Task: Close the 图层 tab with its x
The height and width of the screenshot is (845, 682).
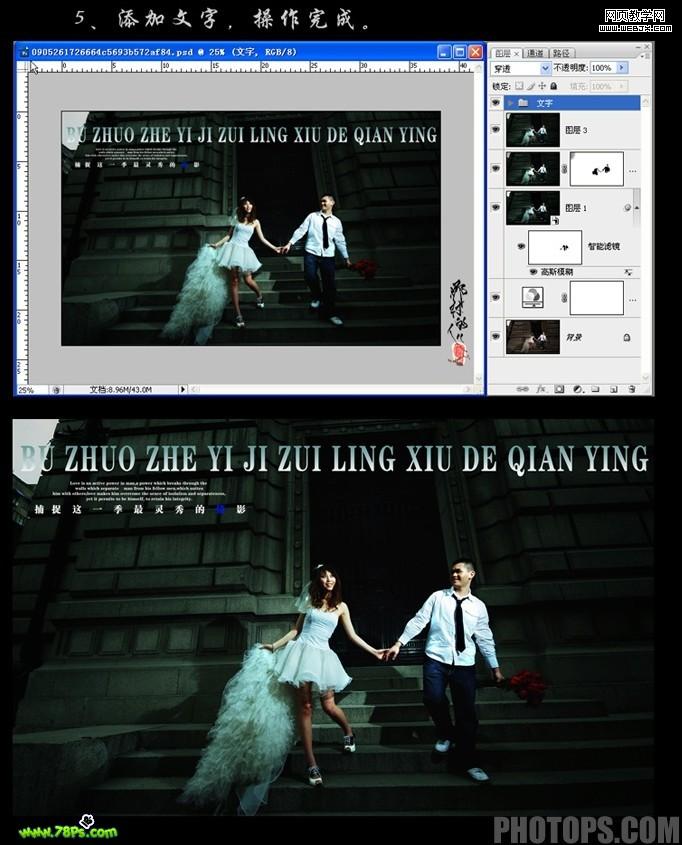Action: [516, 54]
